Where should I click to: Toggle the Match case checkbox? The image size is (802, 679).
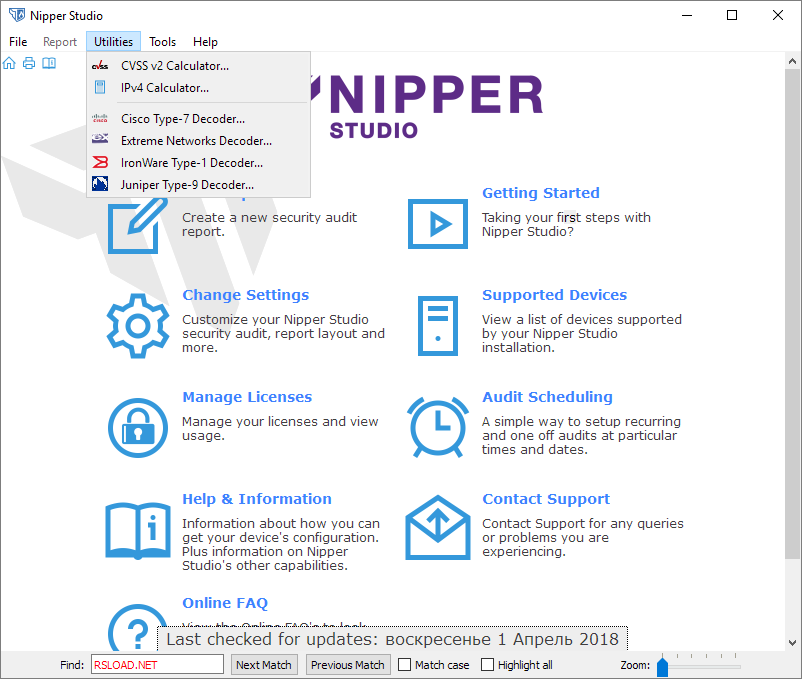(x=405, y=665)
